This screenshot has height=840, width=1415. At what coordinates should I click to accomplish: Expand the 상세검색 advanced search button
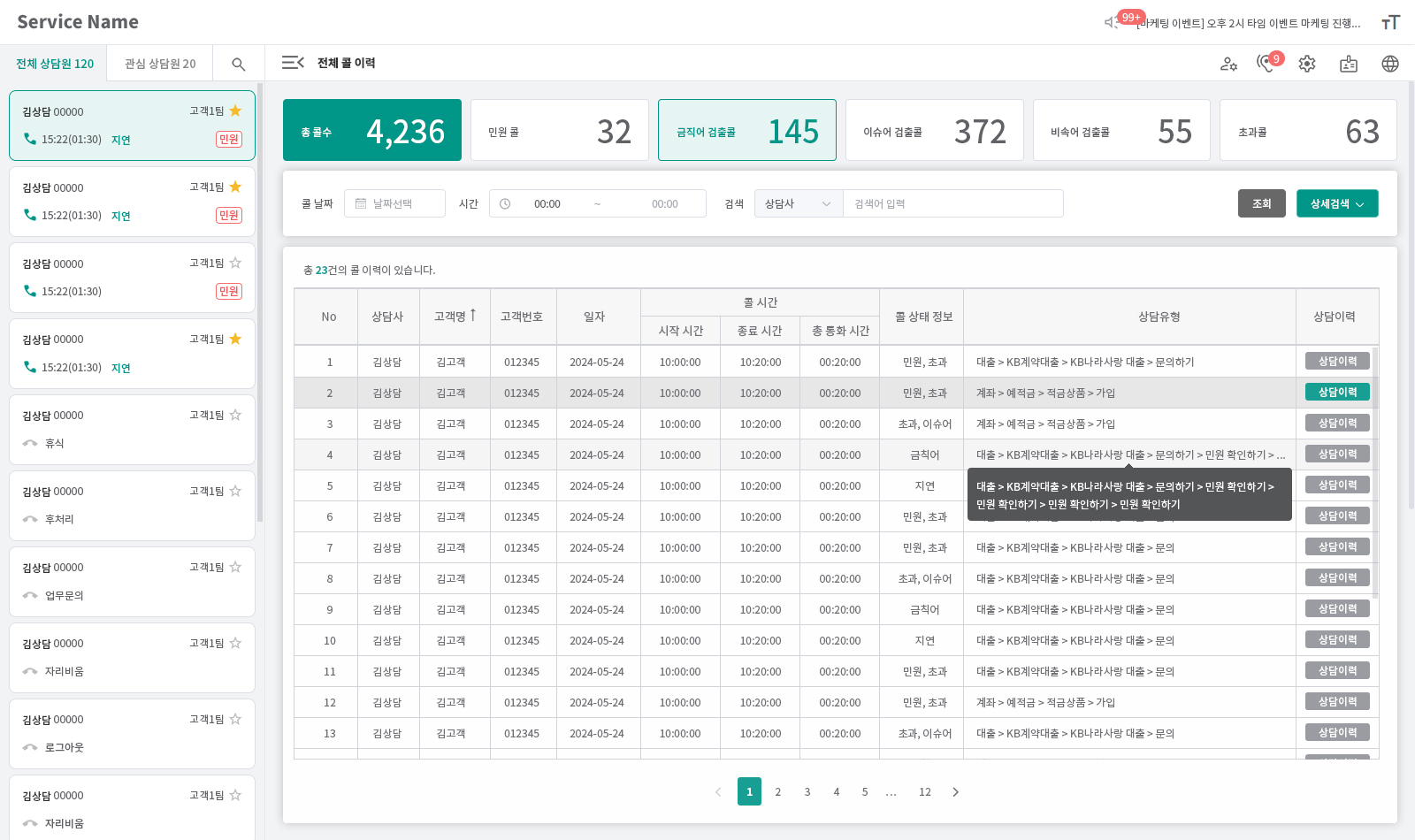point(1337,203)
